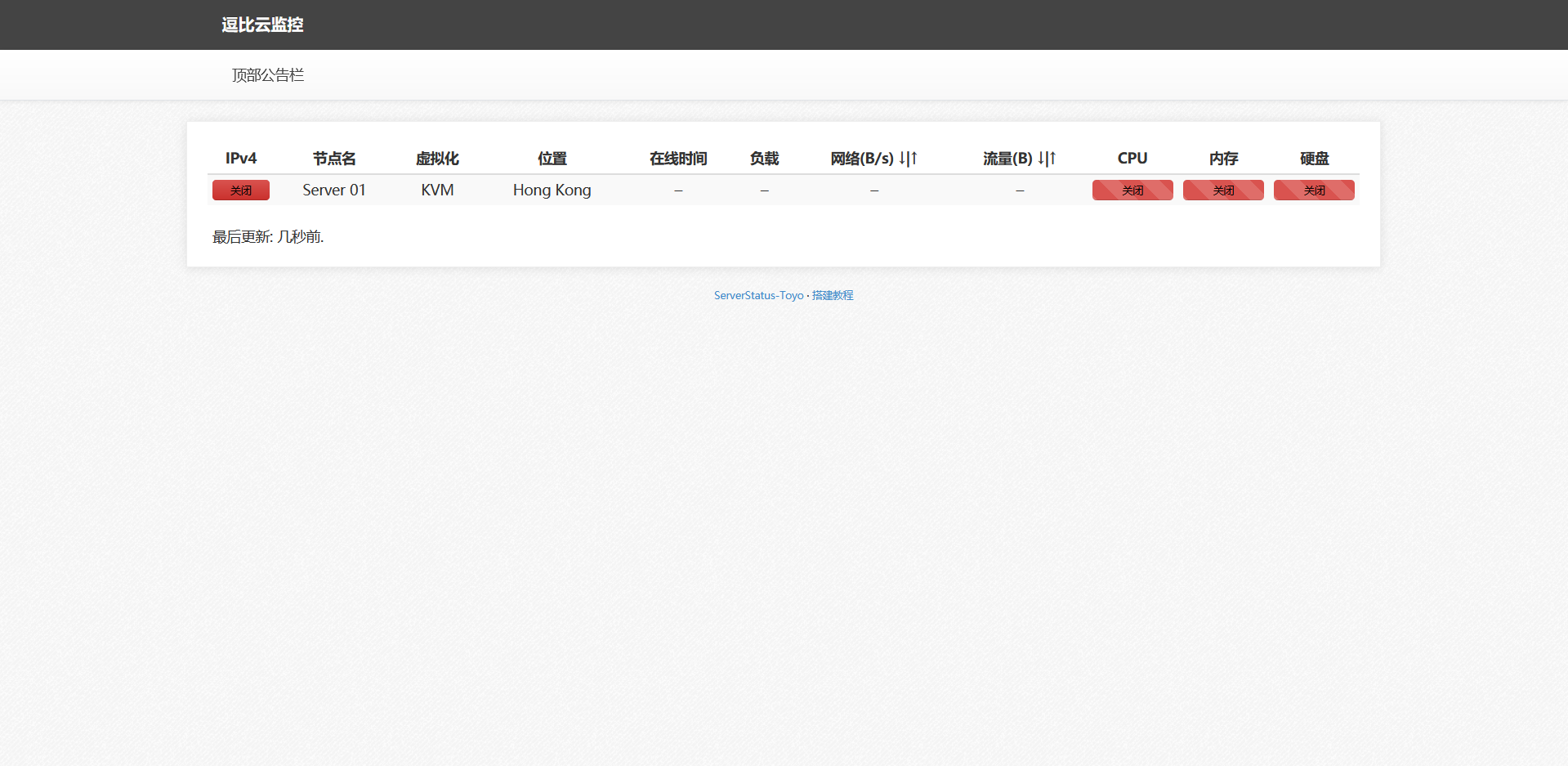The height and width of the screenshot is (766, 1568).
Task: Click the 在线时间 dash value for Server 01
Action: pos(678,190)
